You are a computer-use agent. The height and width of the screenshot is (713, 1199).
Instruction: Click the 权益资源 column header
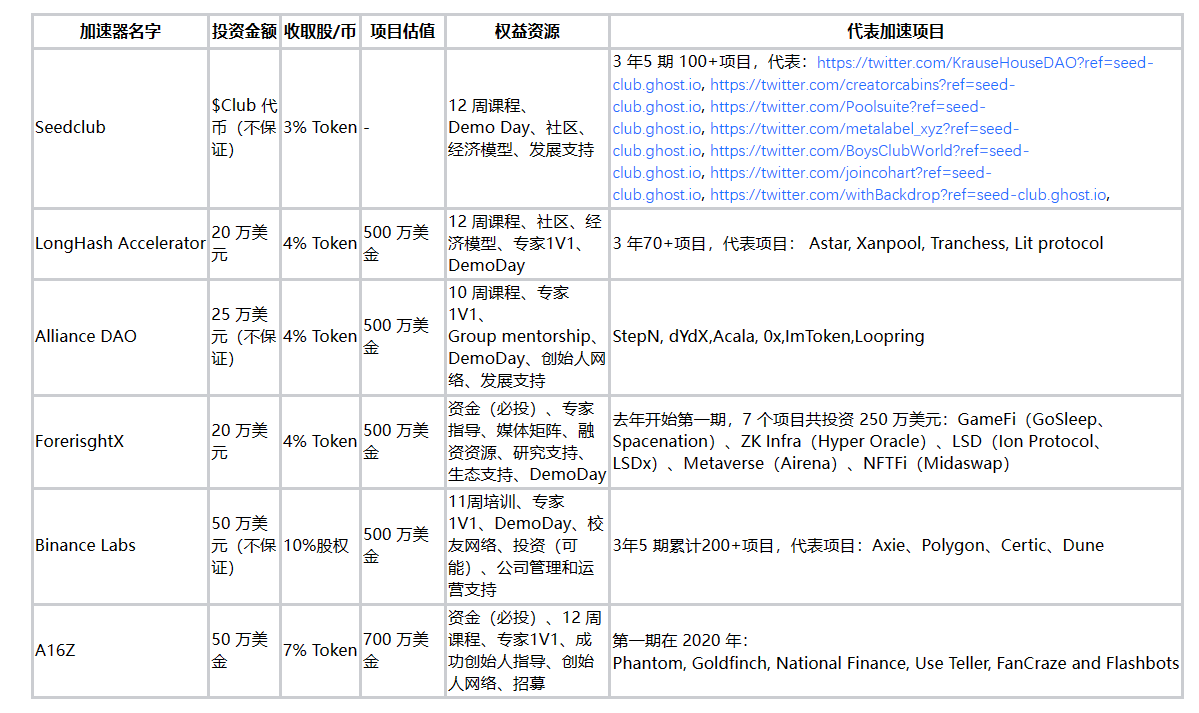(527, 31)
